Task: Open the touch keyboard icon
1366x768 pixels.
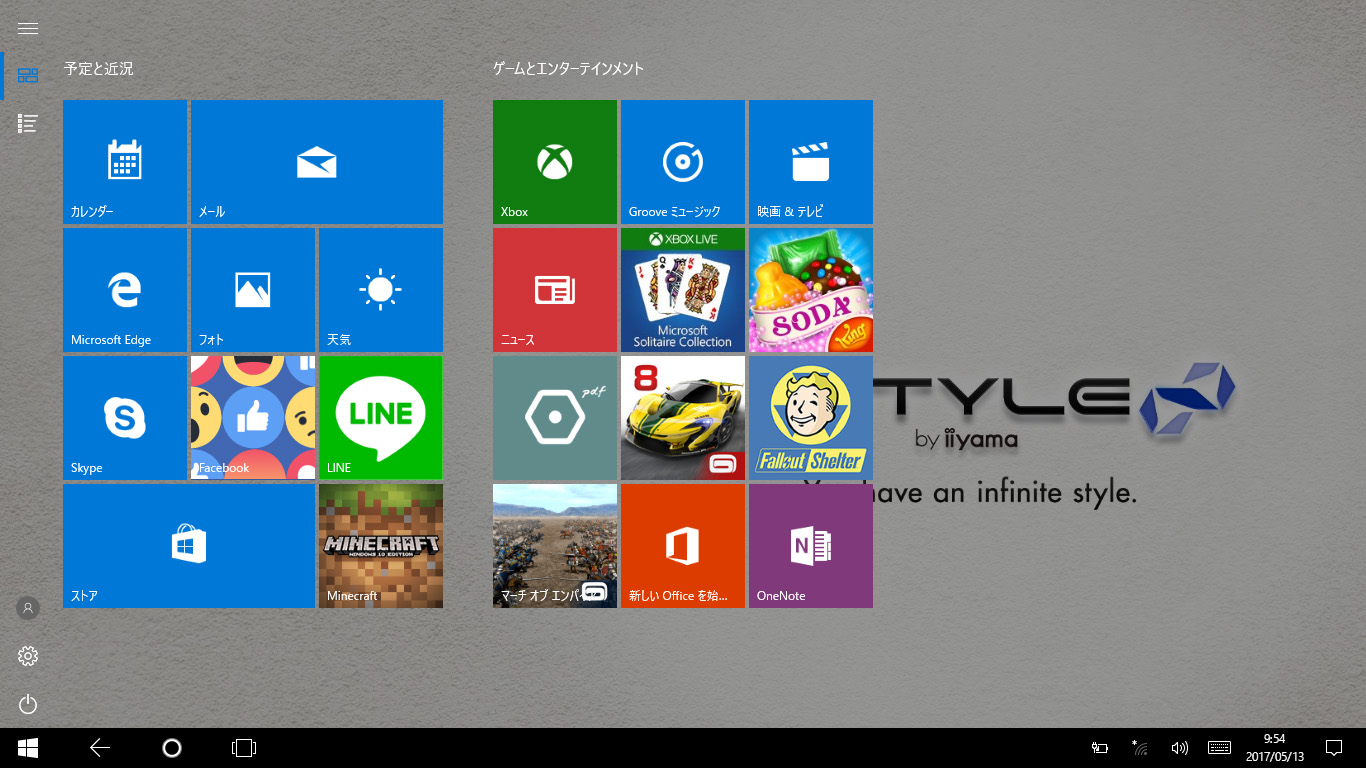Action: click(x=1219, y=748)
